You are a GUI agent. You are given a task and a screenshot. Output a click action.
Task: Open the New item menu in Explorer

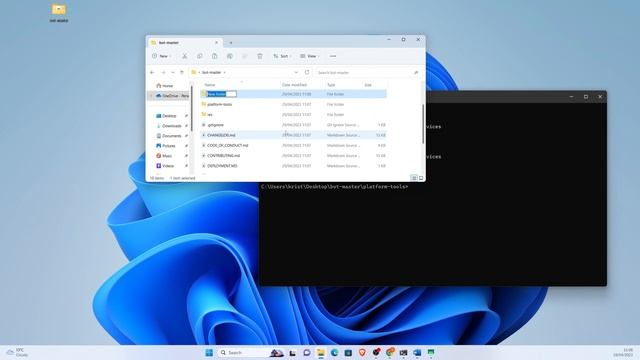[x=161, y=56]
